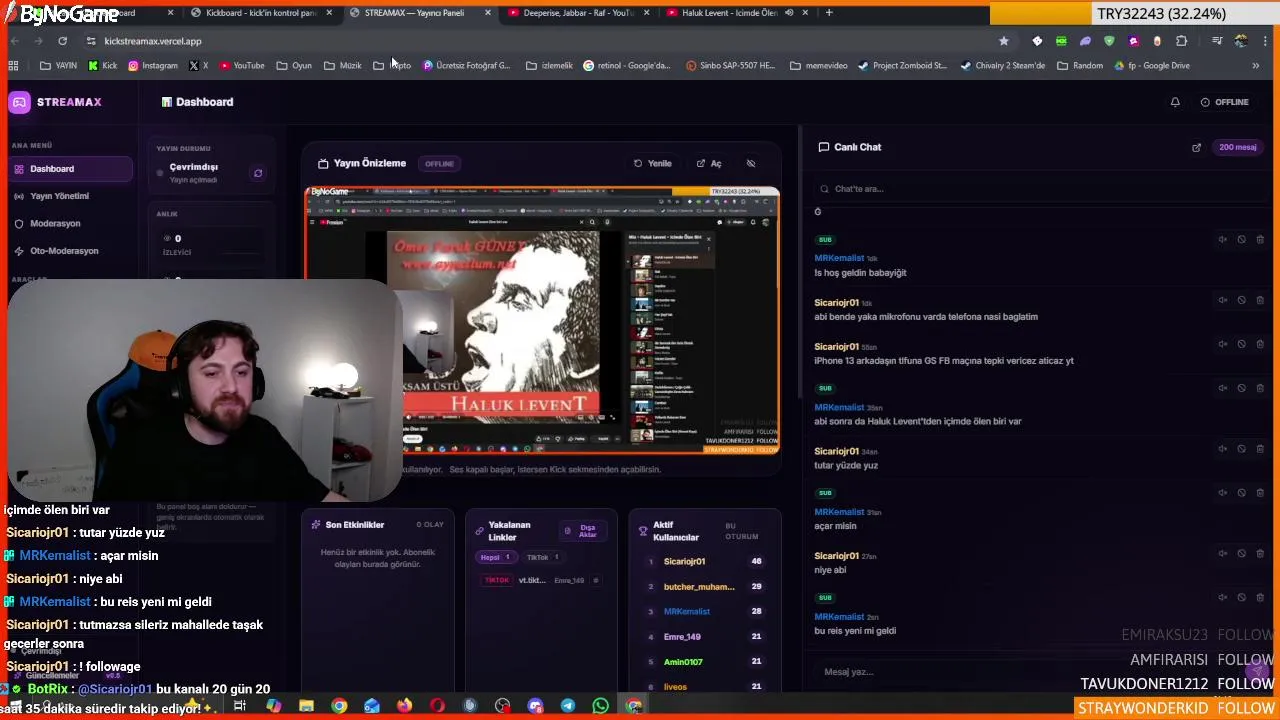Click Dışa Aktar to export links
This screenshot has height=720, width=1280.
tap(582, 530)
